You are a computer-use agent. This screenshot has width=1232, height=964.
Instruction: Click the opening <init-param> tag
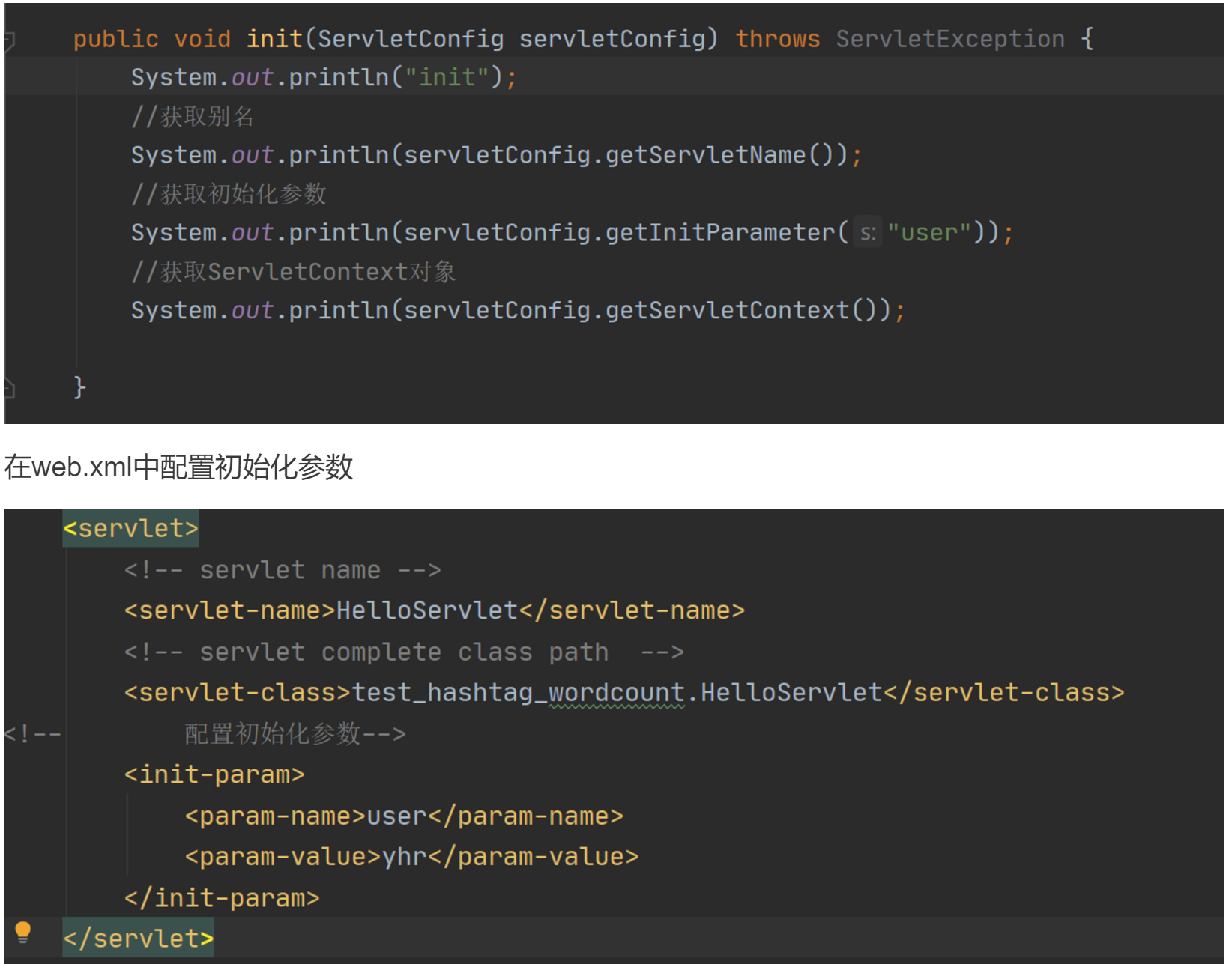(x=214, y=774)
